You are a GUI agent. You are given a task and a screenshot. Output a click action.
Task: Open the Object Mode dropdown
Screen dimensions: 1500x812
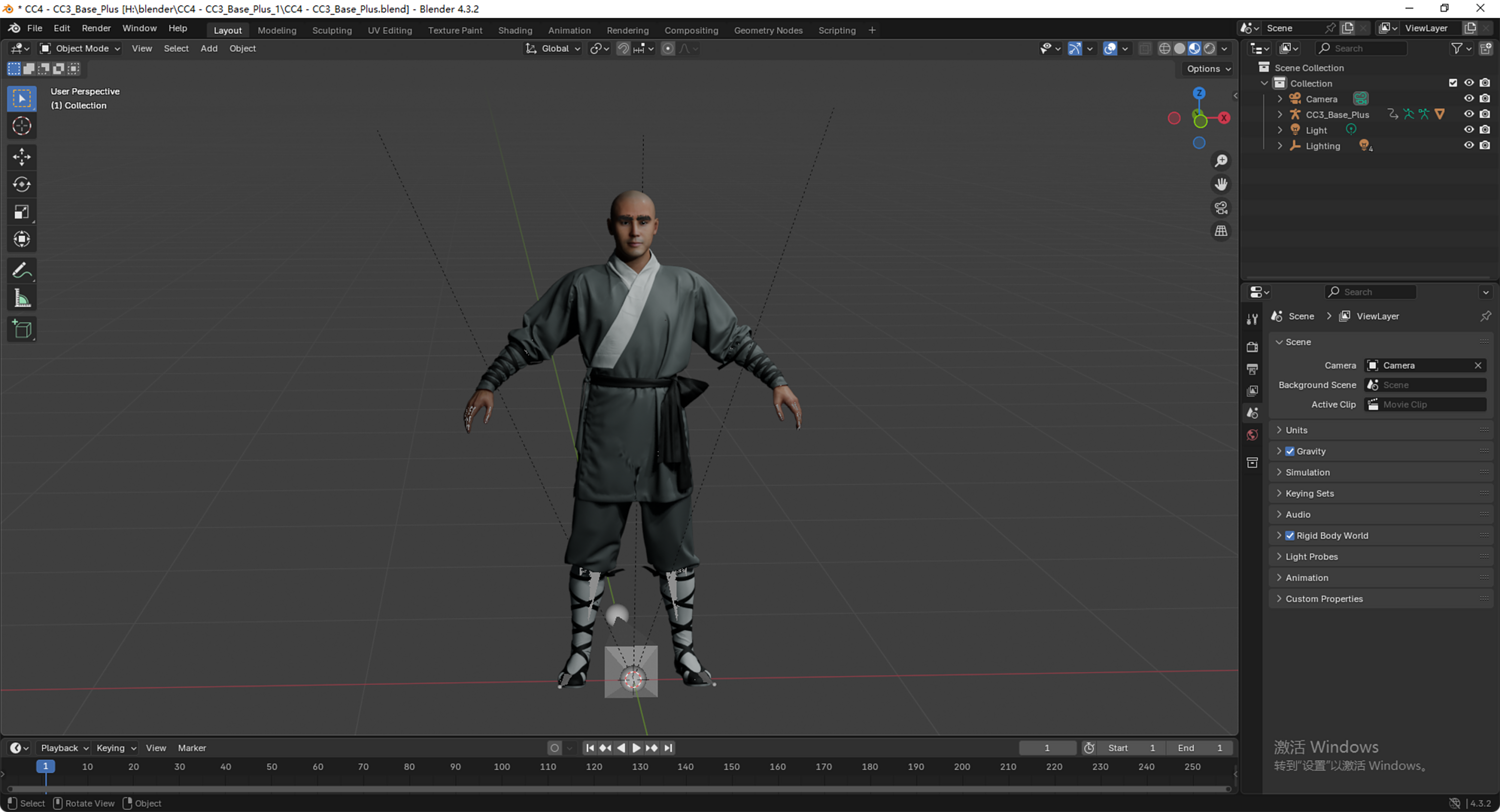click(81, 48)
